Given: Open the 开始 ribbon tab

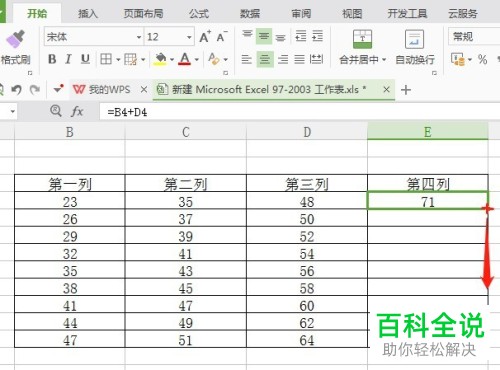Looking at the screenshot, I should [37, 14].
